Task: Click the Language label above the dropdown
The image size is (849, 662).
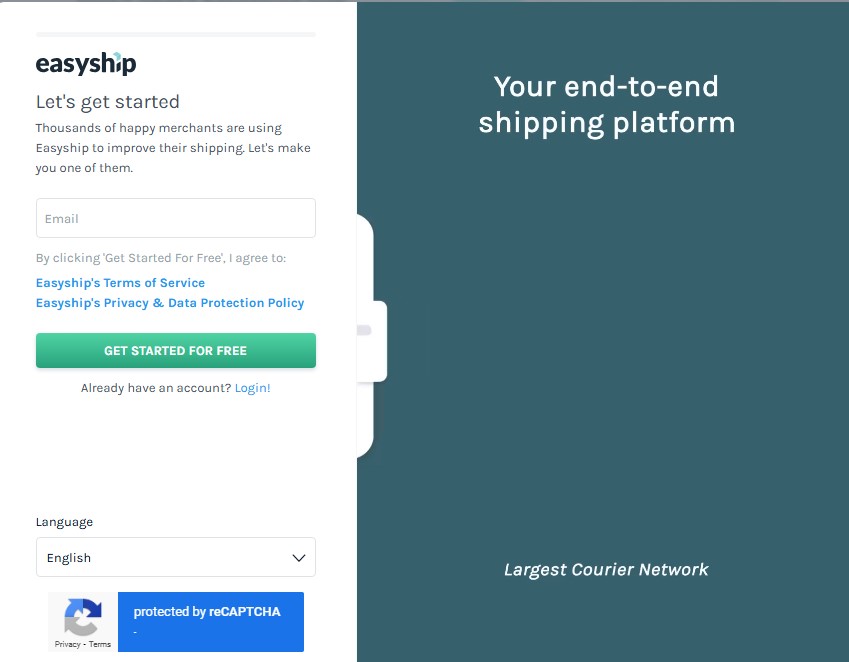Action: click(64, 522)
